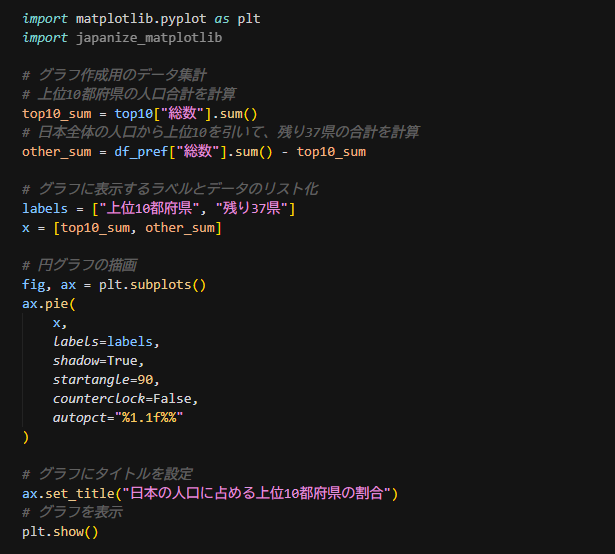Click the line 'fig, ax = plt.subplots()'
The height and width of the screenshot is (554, 615).
(114, 284)
